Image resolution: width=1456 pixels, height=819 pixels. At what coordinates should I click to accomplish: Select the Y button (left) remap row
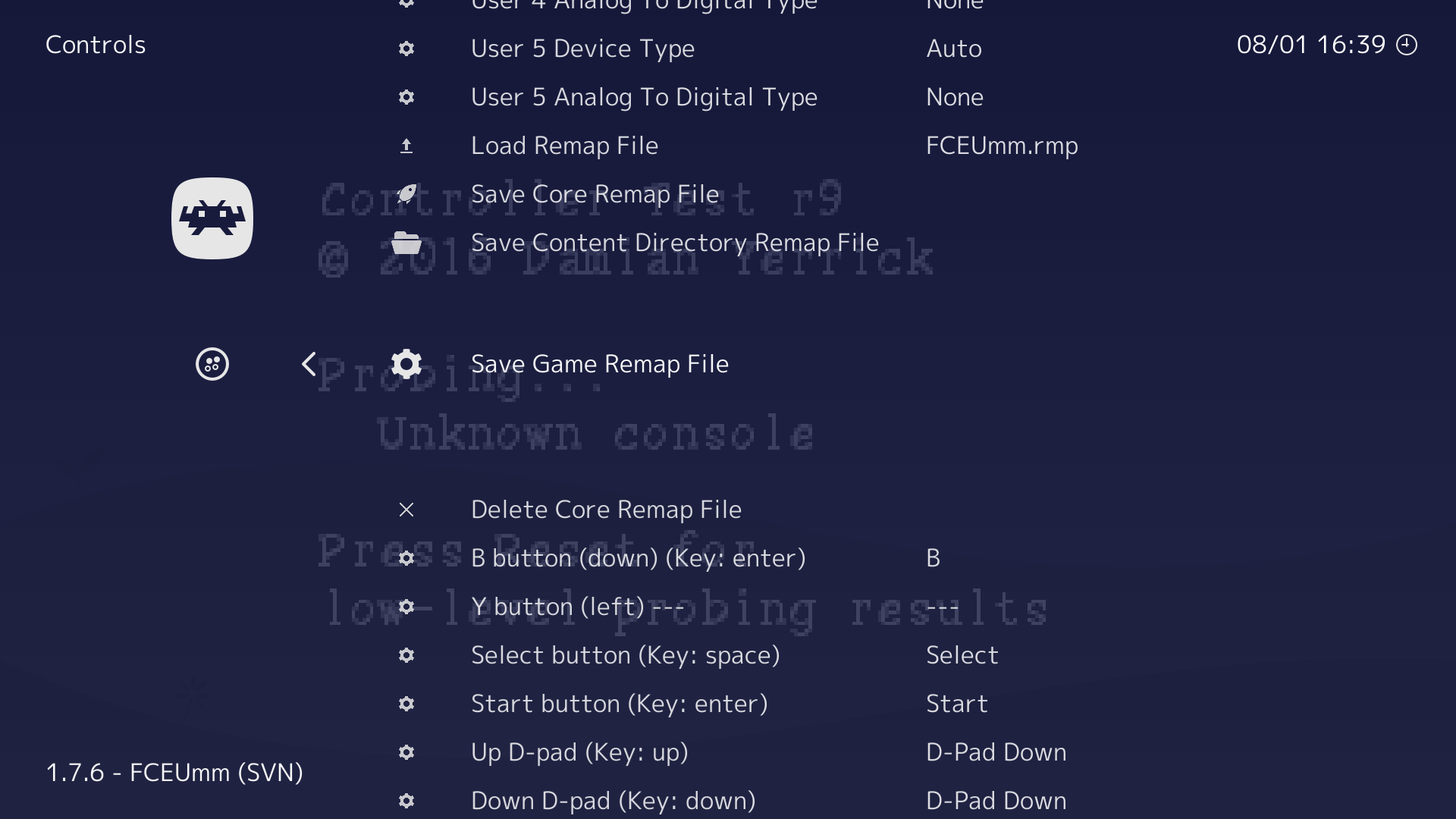pyautogui.click(x=577, y=607)
